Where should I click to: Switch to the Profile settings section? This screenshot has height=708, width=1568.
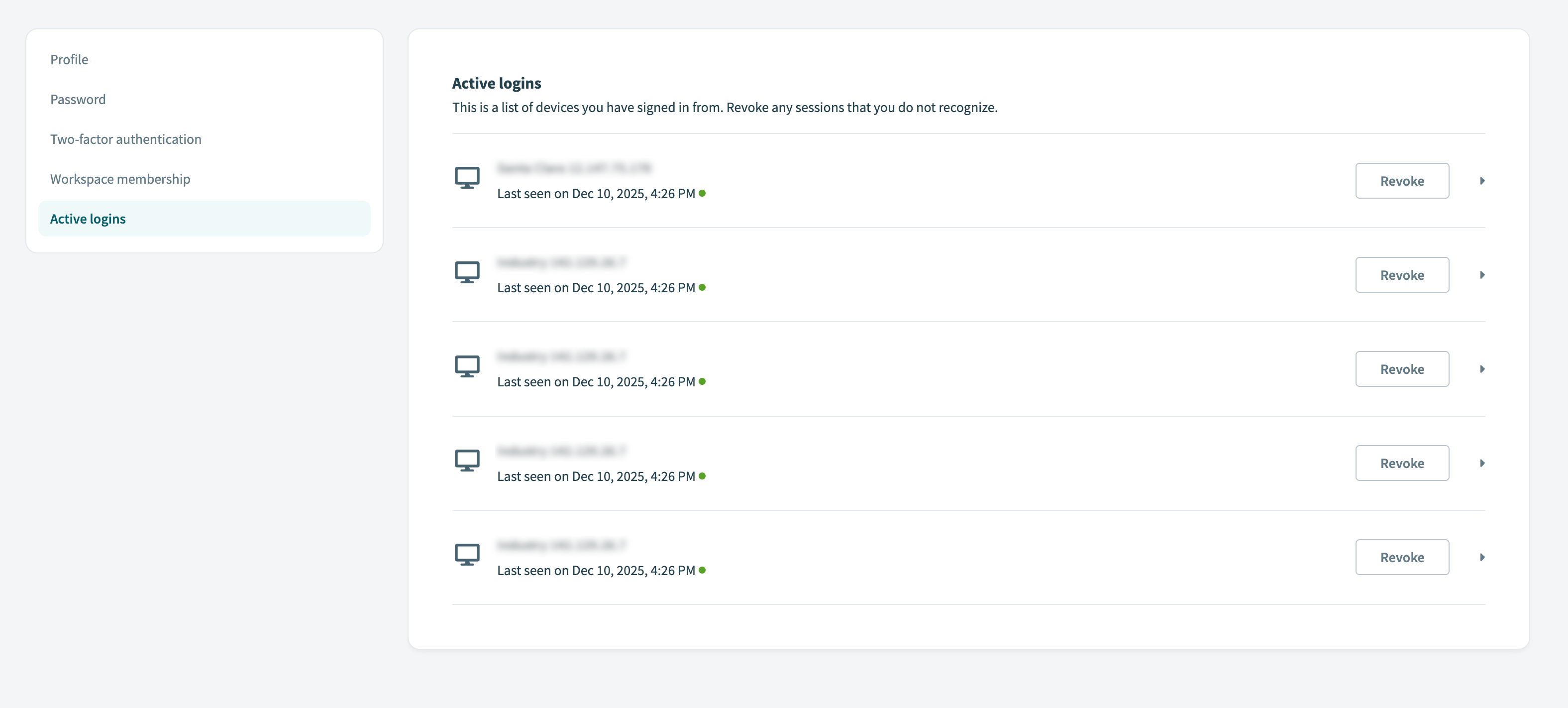point(69,59)
